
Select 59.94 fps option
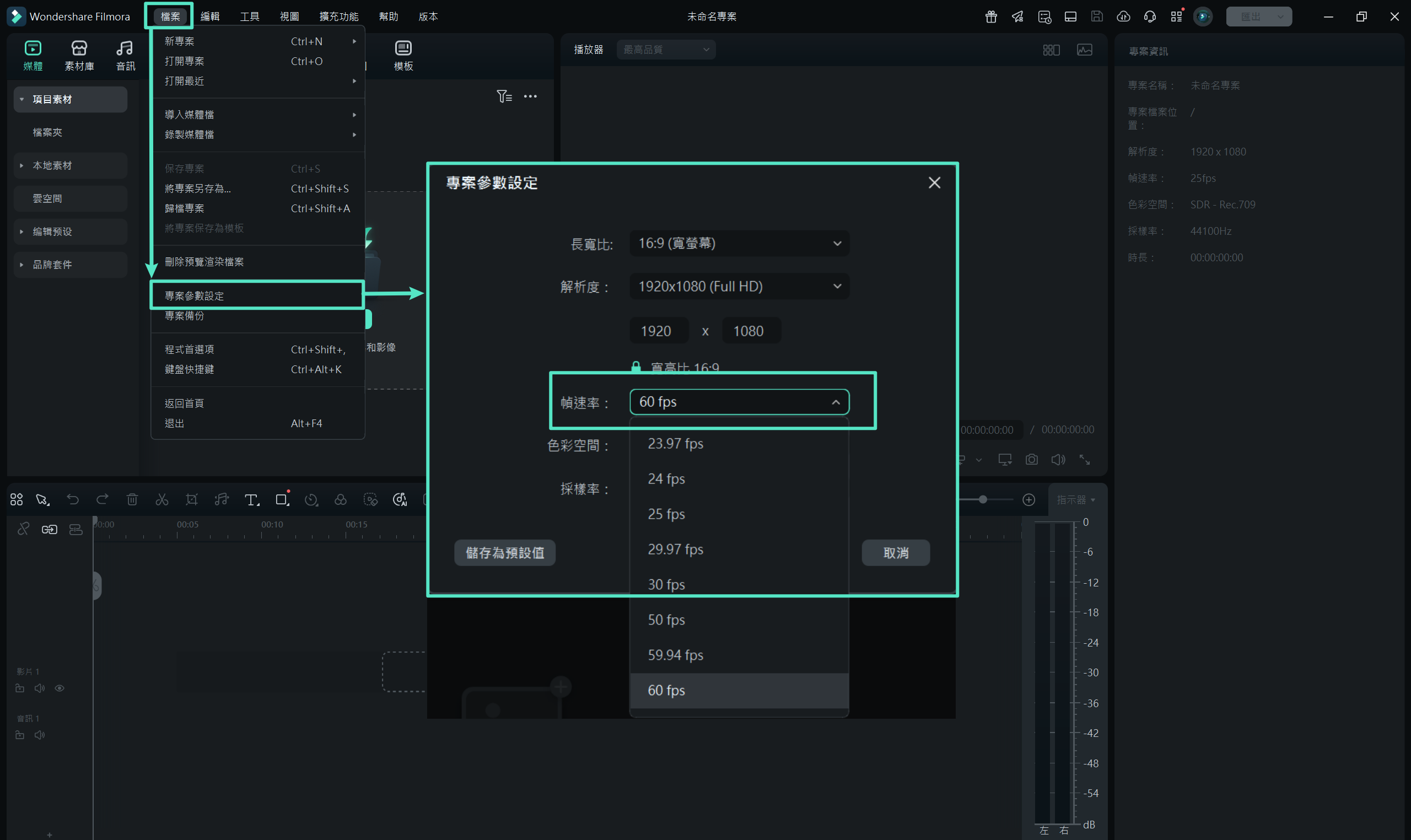[739, 655]
